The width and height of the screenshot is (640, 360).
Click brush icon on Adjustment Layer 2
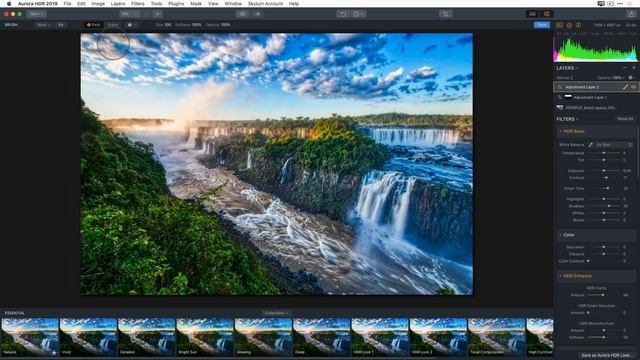(x=625, y=87)
